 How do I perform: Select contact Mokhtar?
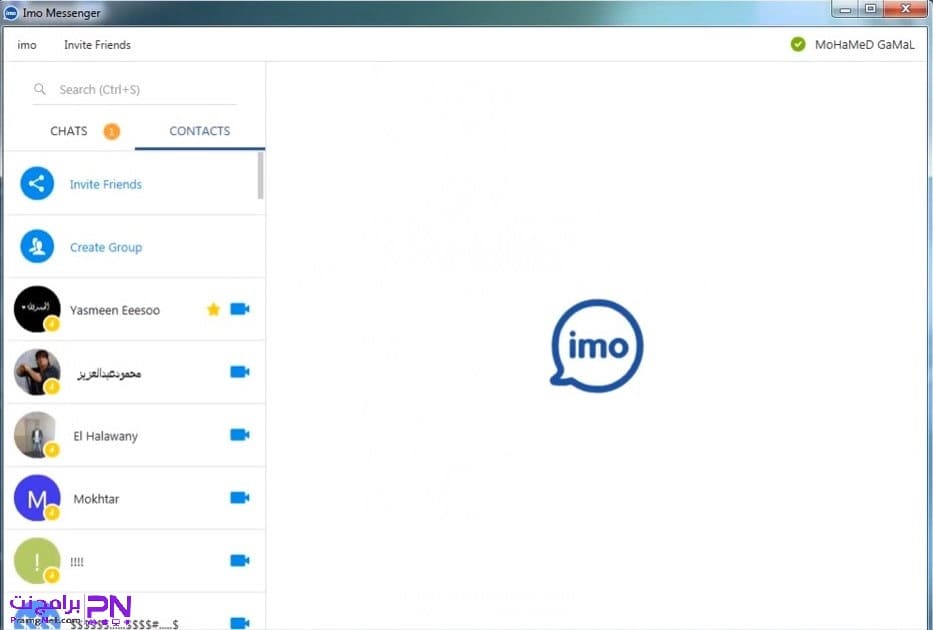(x=134, y=498)
